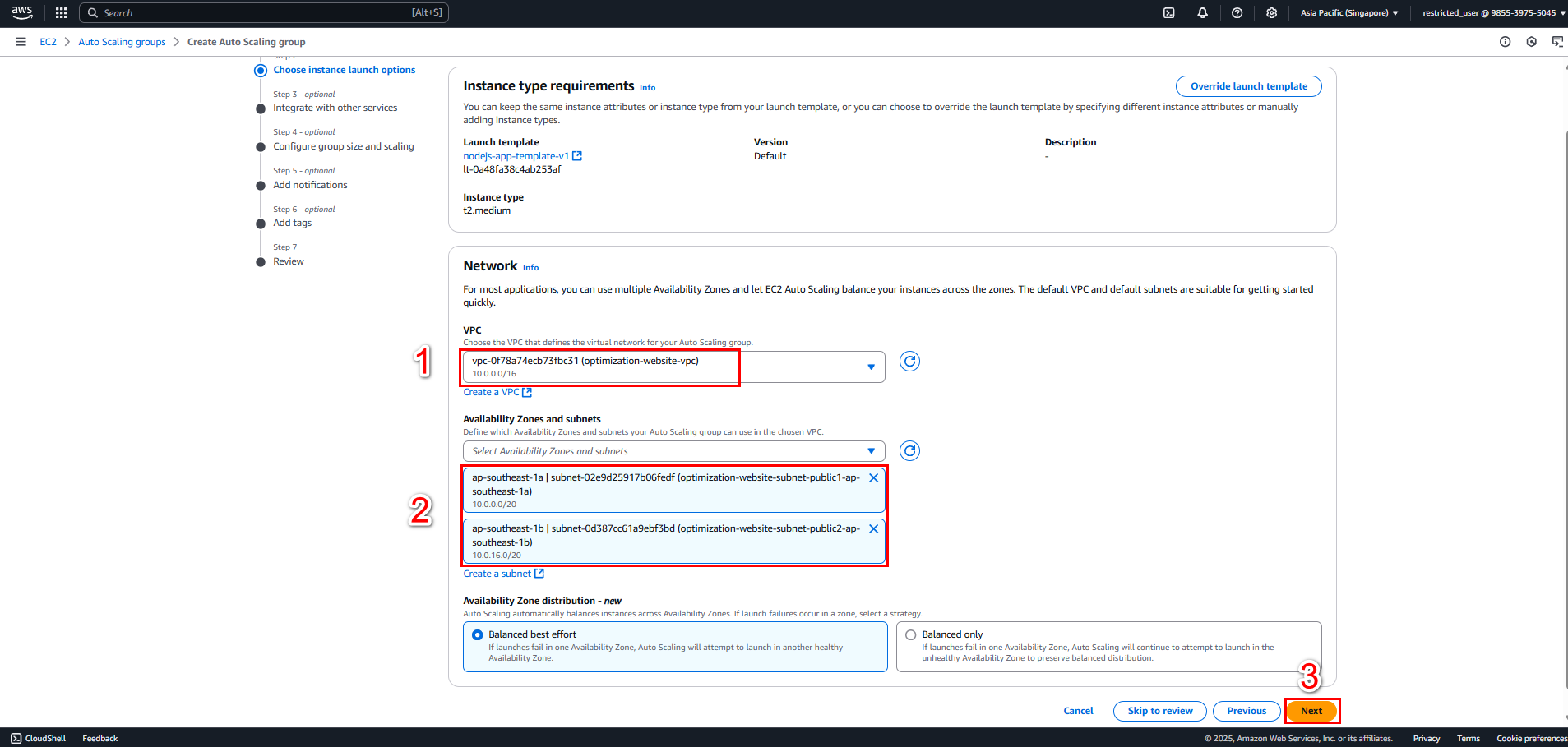Open the settings gear in top bar
Image resolution: width=1568 pixels, height=747 pixels.
[x=1271, y=12]
